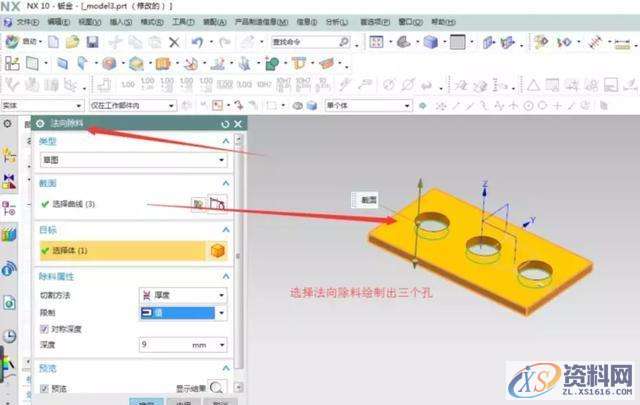This screenshot has height=405, width=640.
Task: Save the part with the floppy icon
Action: [93, 42]
